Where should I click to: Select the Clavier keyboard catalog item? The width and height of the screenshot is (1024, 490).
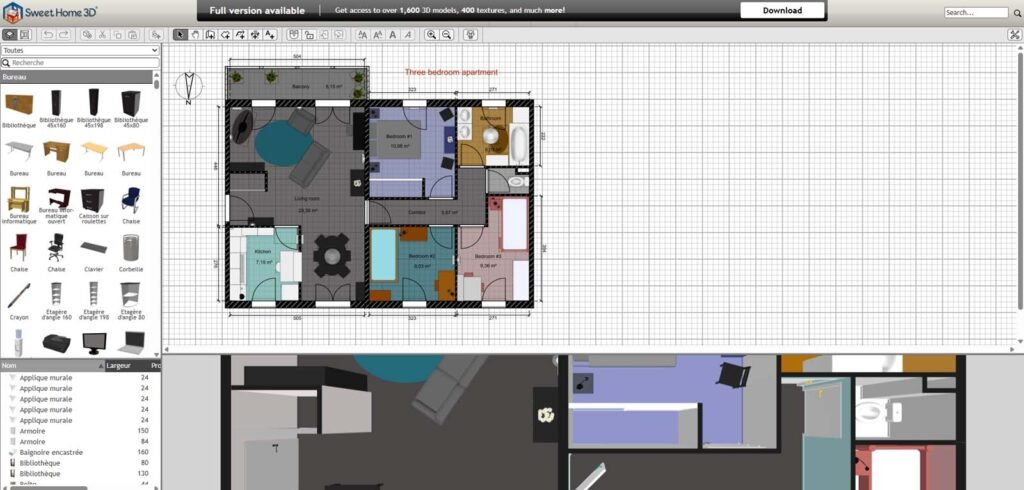click(x=93, y=253)
